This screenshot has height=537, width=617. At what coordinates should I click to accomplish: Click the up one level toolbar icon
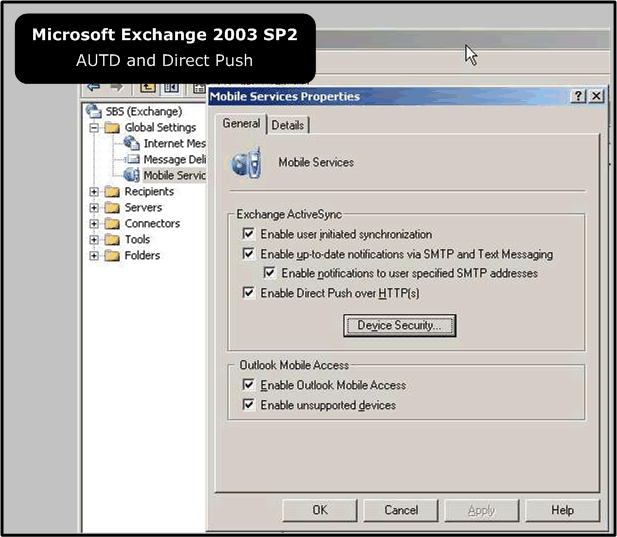tap(148, 87)
